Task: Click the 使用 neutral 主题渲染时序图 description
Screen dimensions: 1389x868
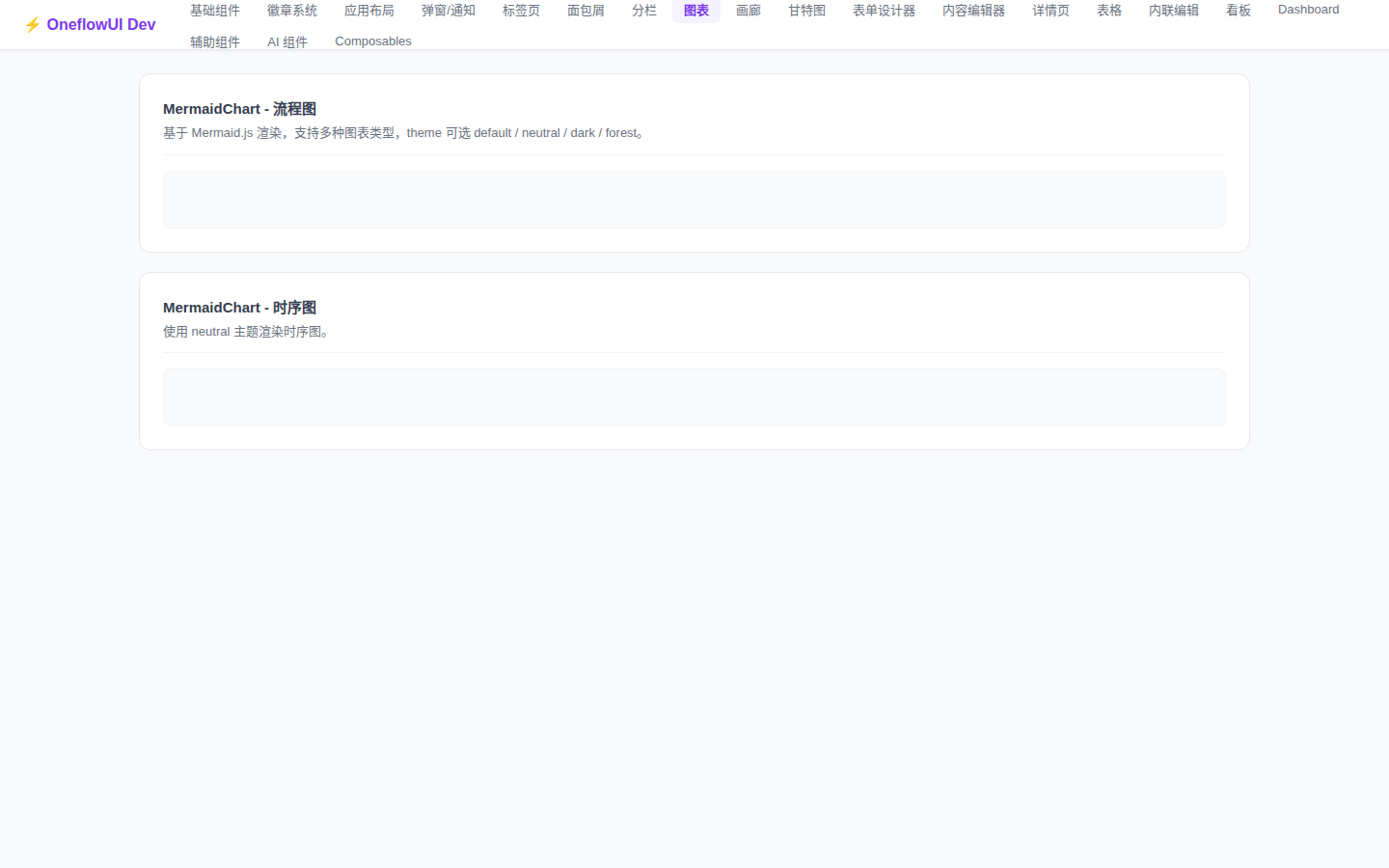Action: pos(246,332)
